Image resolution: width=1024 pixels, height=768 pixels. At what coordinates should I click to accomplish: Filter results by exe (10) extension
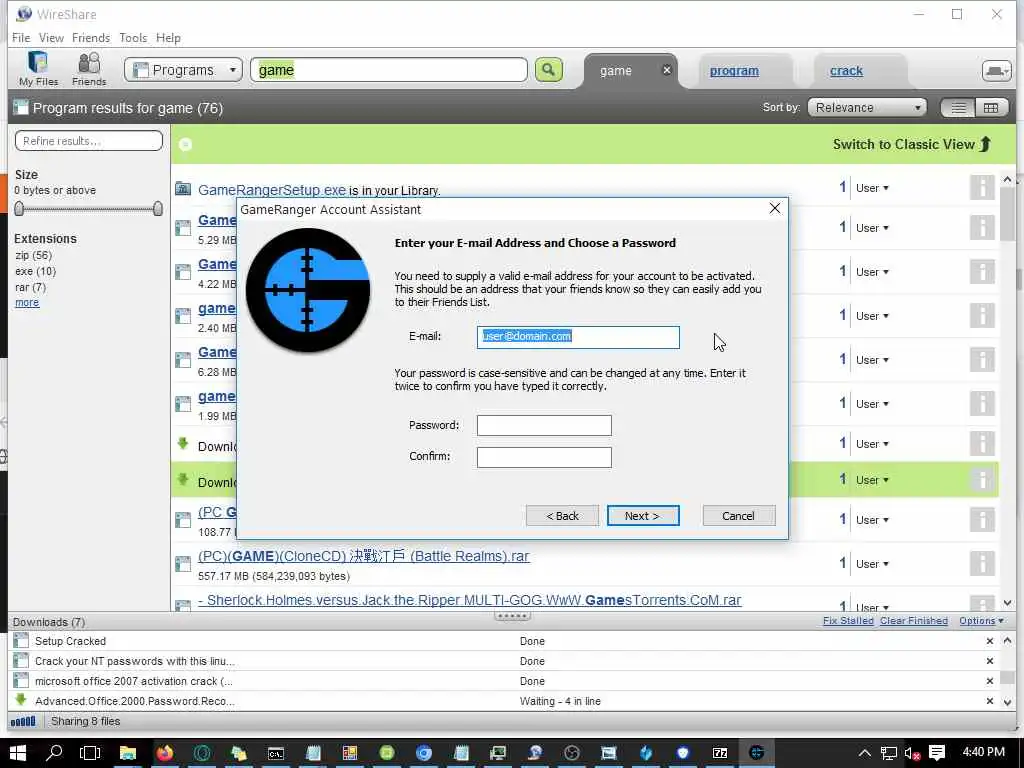(35, 271)
